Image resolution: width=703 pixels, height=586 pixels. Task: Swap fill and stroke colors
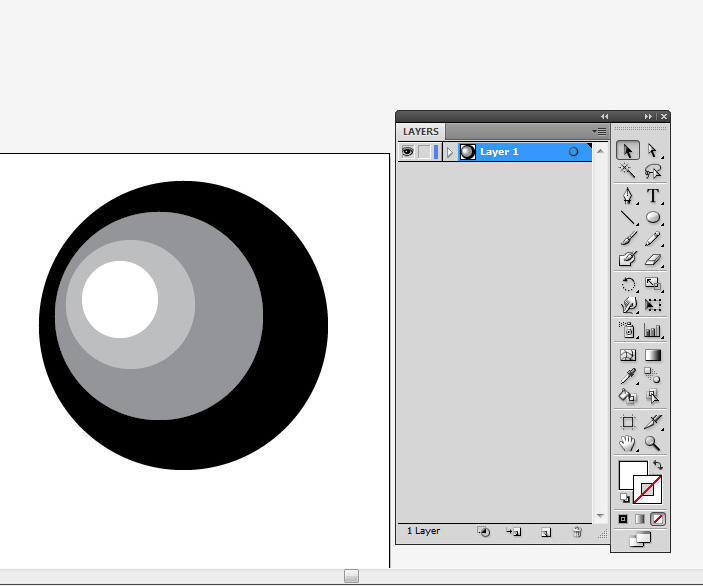tap(657, 466)
